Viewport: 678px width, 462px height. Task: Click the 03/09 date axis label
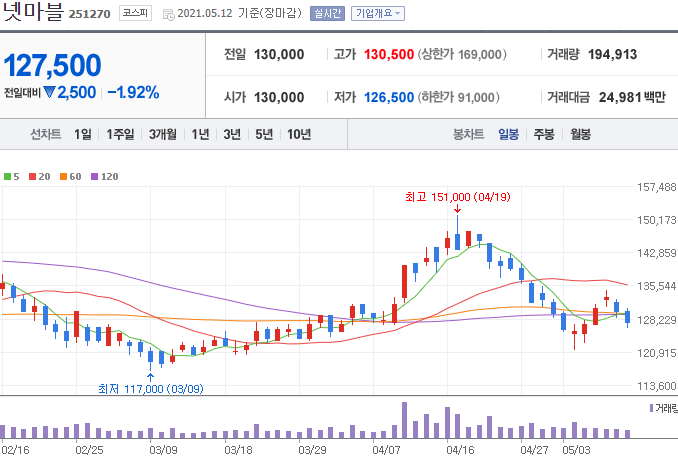pos(163,450)
